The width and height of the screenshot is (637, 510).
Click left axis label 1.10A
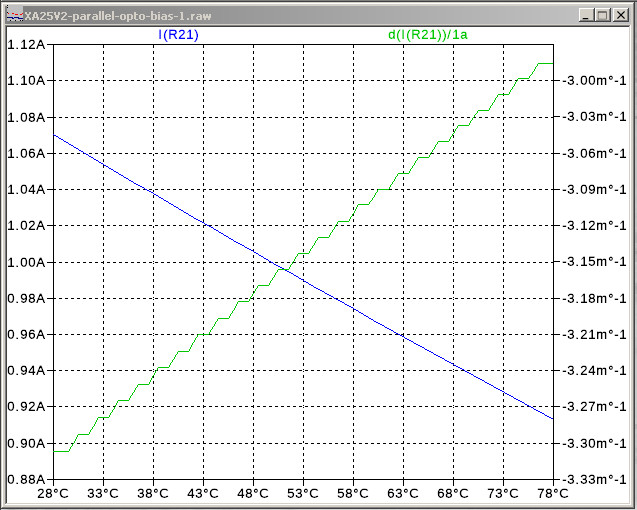(26, 80)
